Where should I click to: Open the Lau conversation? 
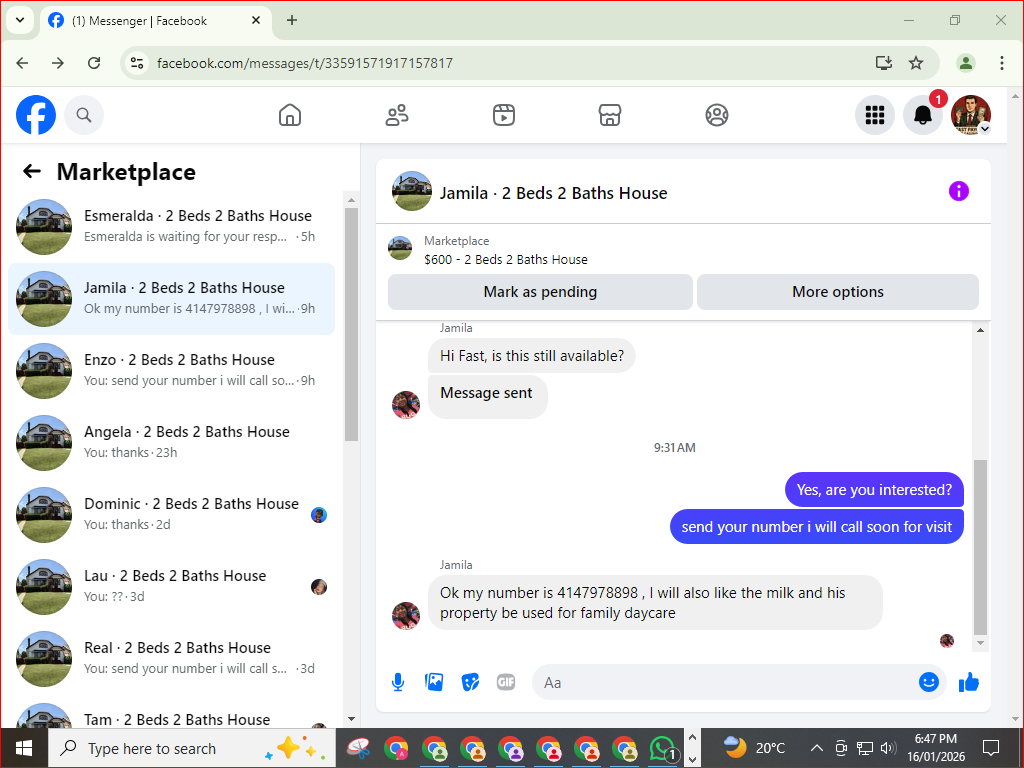tap(172, 586)
